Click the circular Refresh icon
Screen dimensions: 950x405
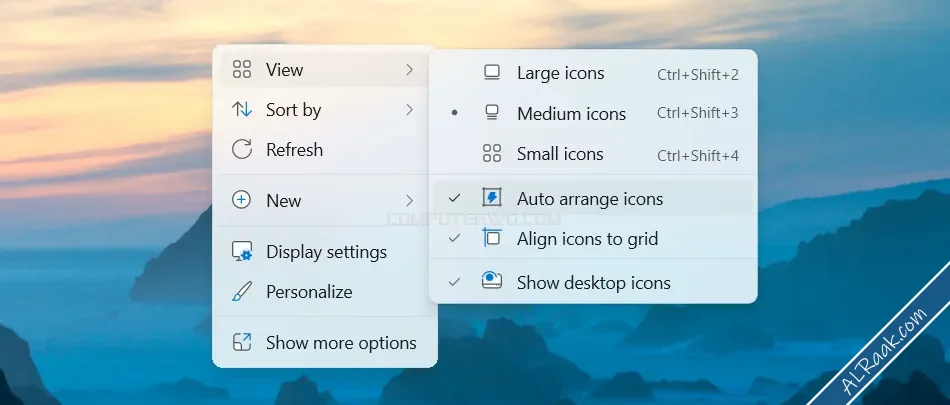(242, 149)
